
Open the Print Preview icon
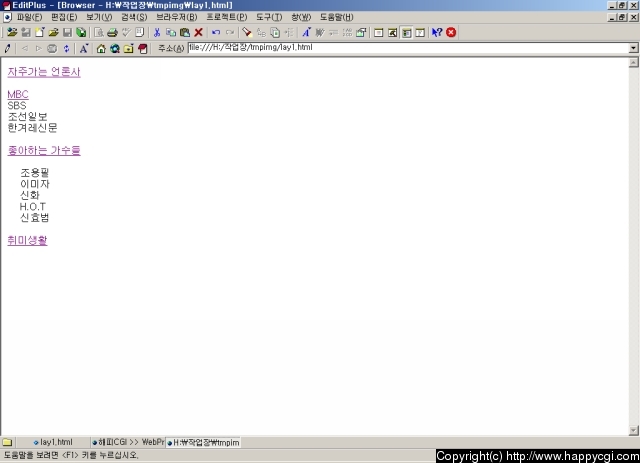tap(99, 32)
